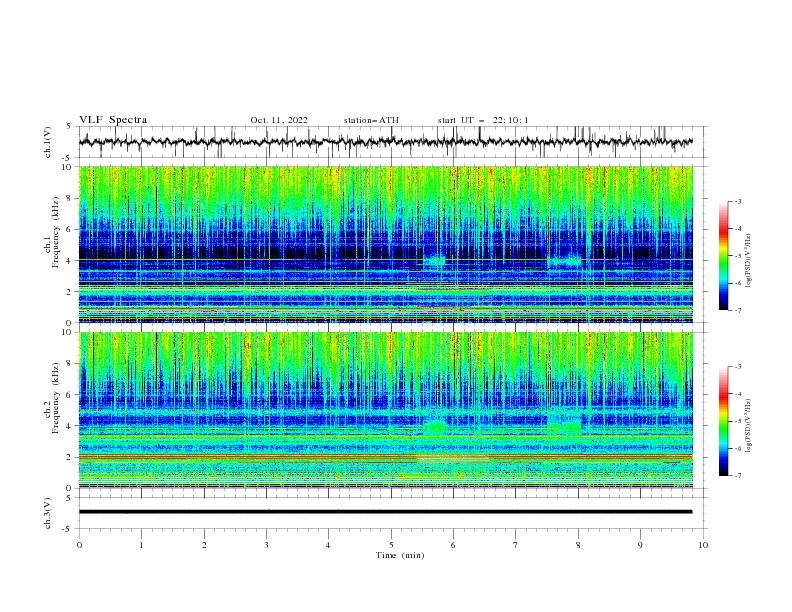Click the ch.2 spectrogram color scale bar
The height and width of the screenshot is (612, 792).
[x=724, y=421]
